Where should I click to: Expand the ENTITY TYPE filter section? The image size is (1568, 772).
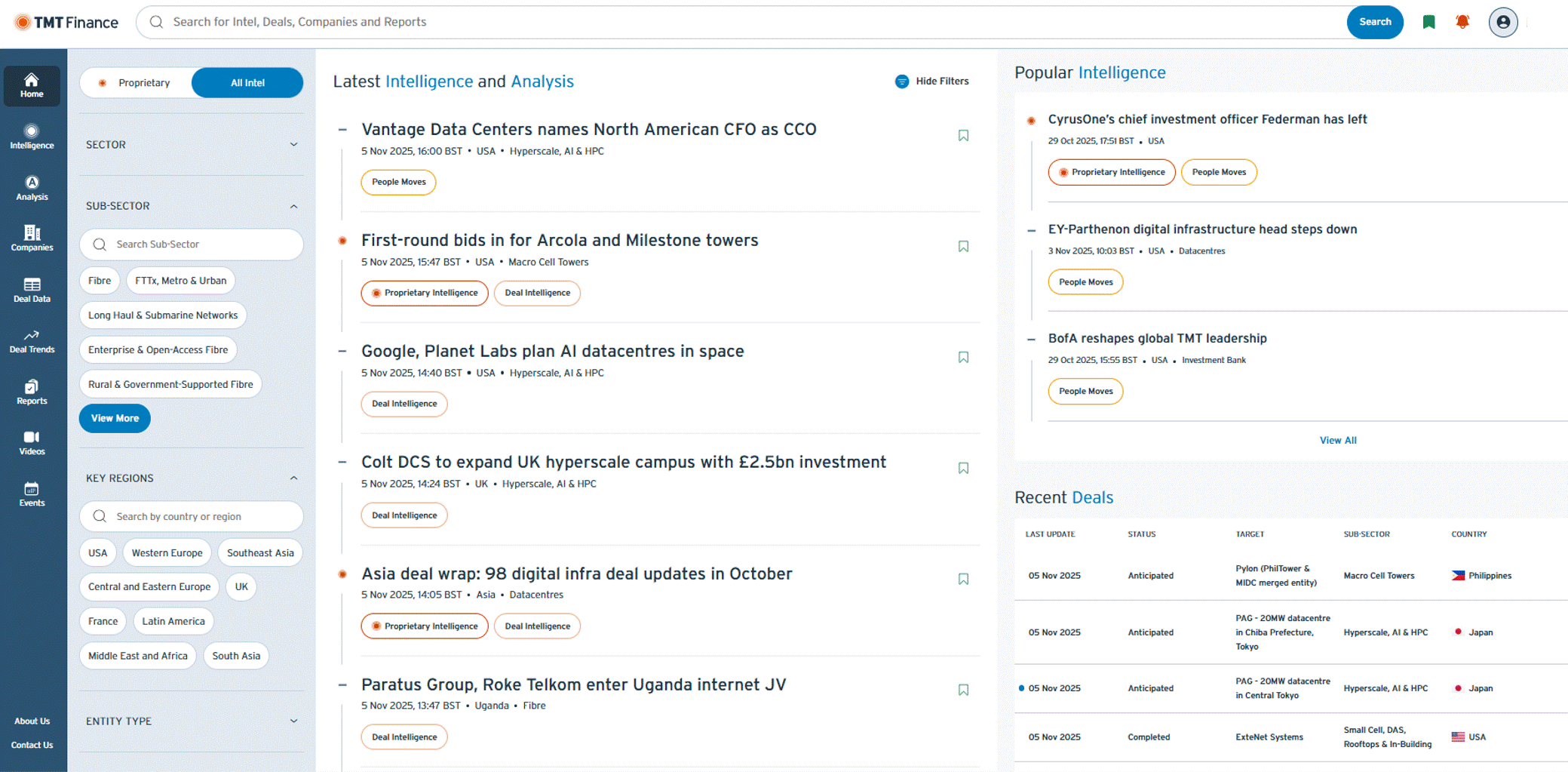tap(293, 721)
